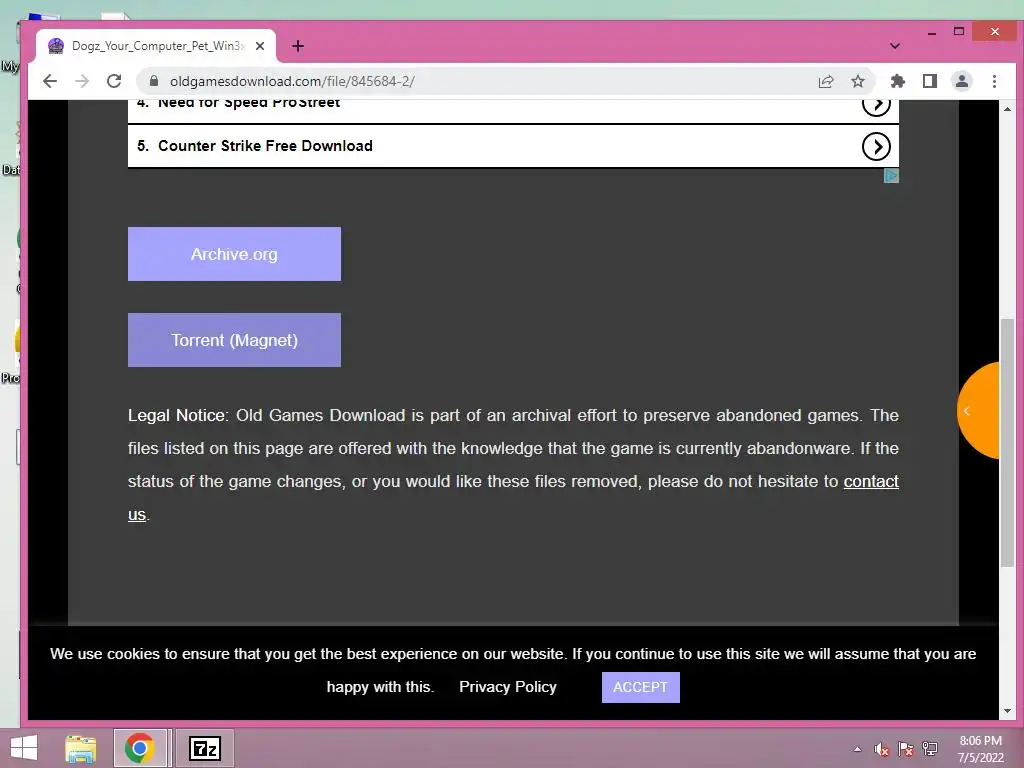
Task: Open 7-Zip from the taskbar
Action: coord(204,748)
